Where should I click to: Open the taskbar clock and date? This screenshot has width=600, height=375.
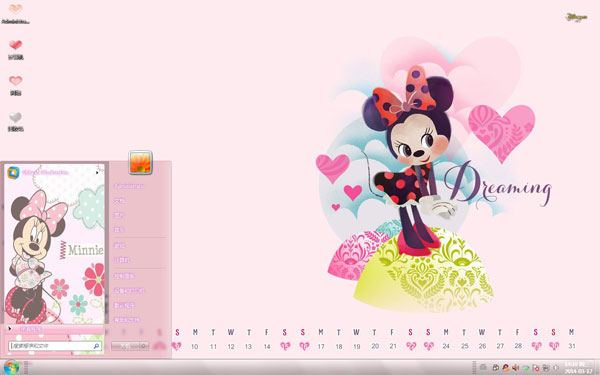pos(579,367)
